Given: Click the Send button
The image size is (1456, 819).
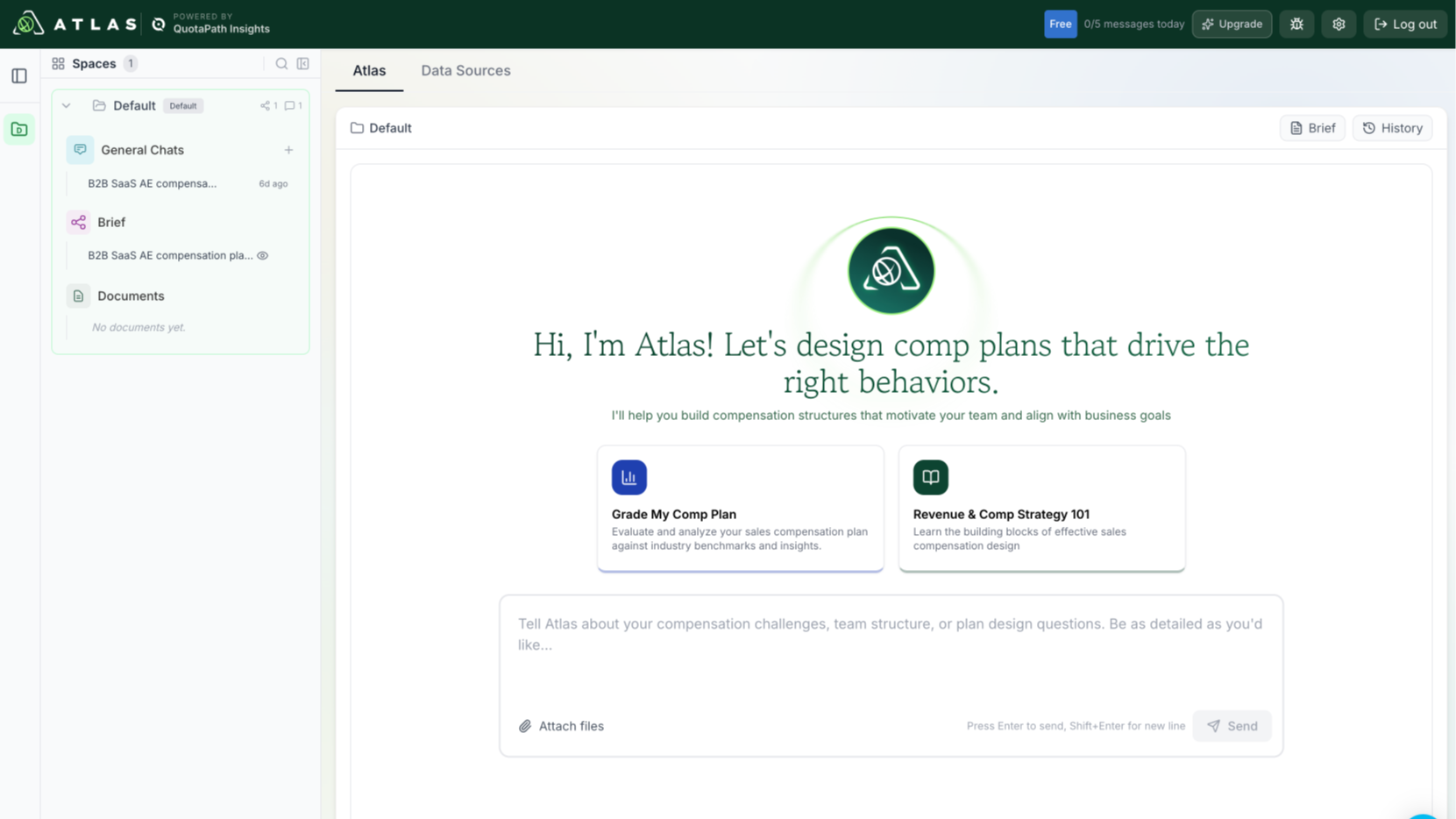Looking at the screenshot, I should pyautogui.click(x=1232, y=726).
